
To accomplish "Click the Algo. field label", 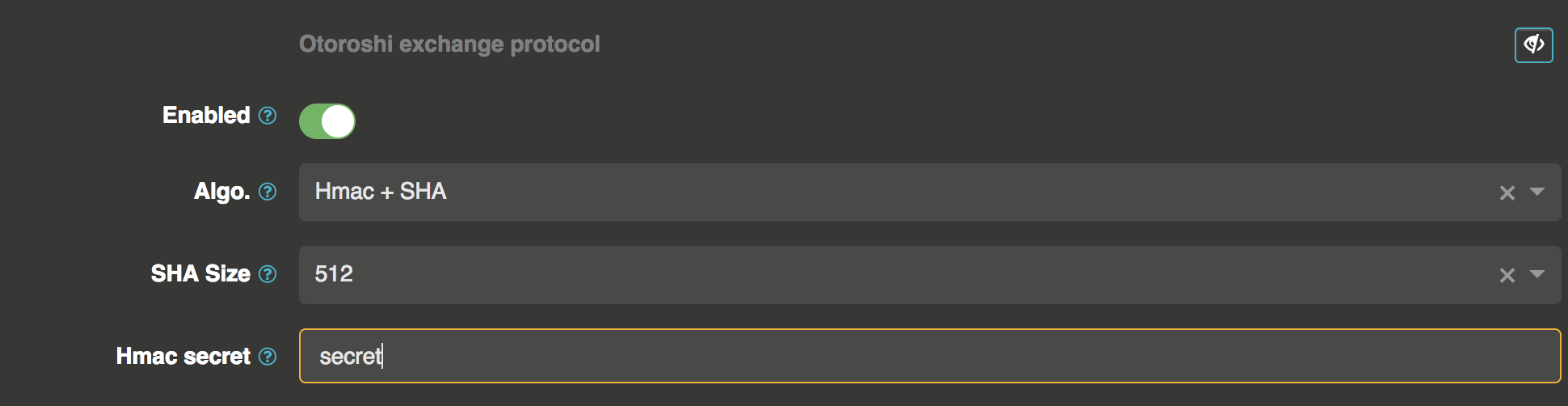I will pyautogui.click(x=221, y=192).
